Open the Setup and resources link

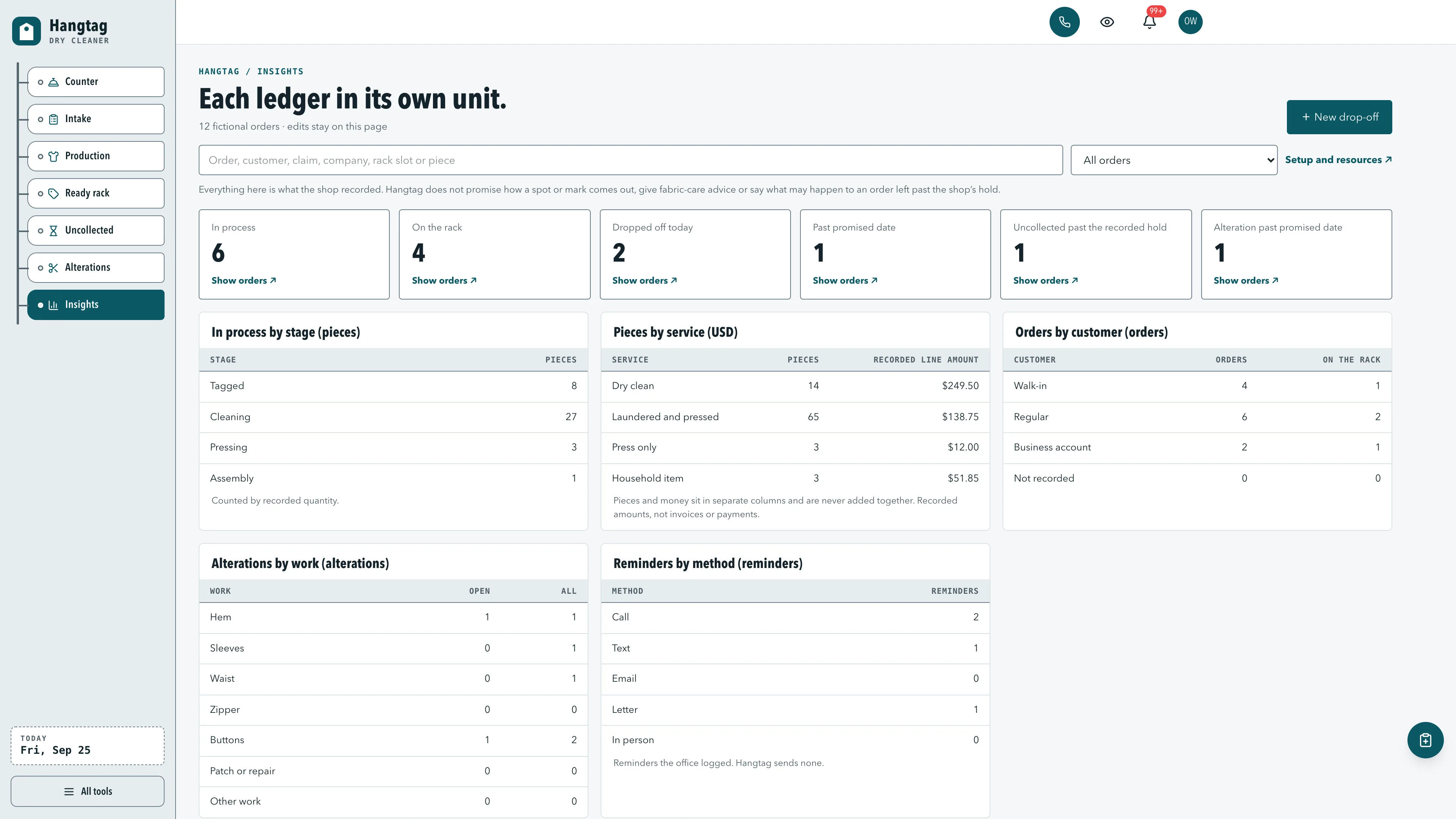tap(1338, 160)
